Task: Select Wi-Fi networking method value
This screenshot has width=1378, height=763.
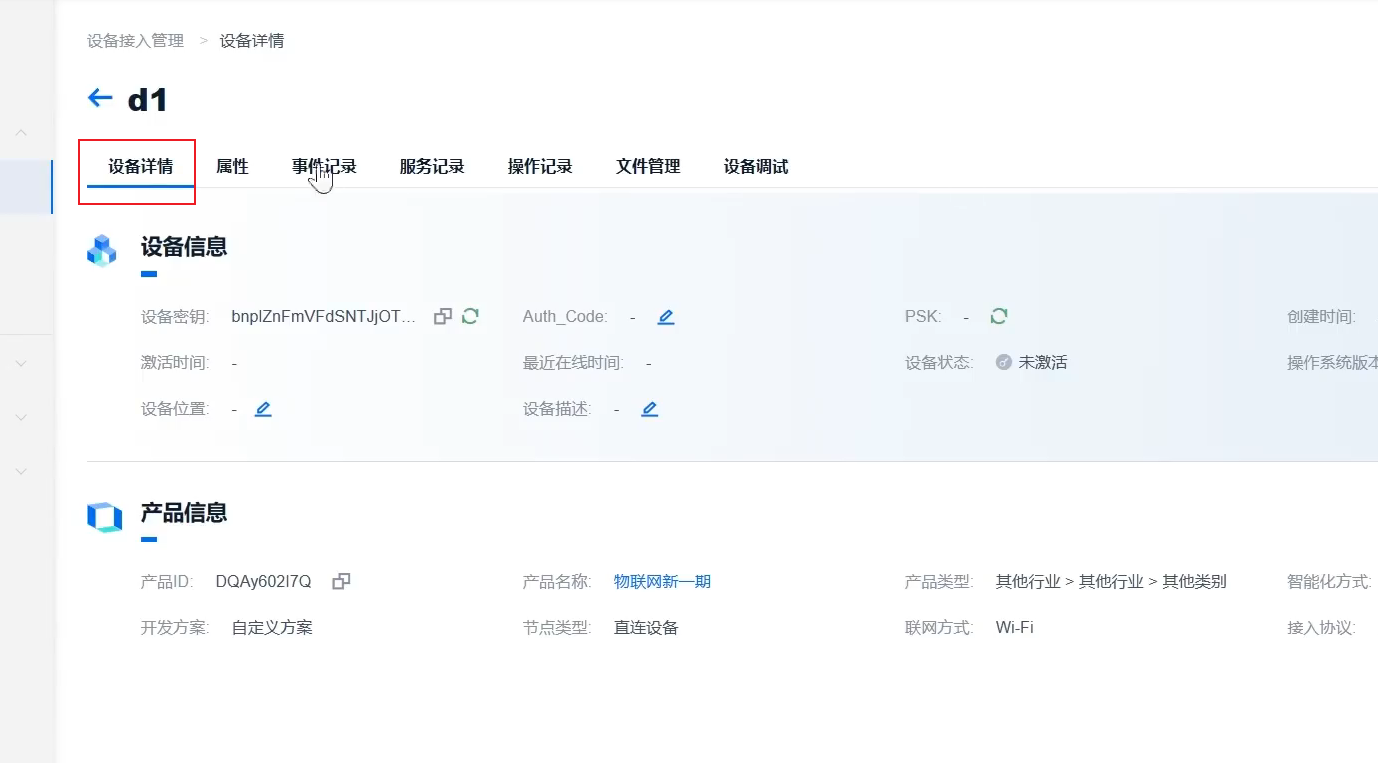Action: [x=1014, y=628]
